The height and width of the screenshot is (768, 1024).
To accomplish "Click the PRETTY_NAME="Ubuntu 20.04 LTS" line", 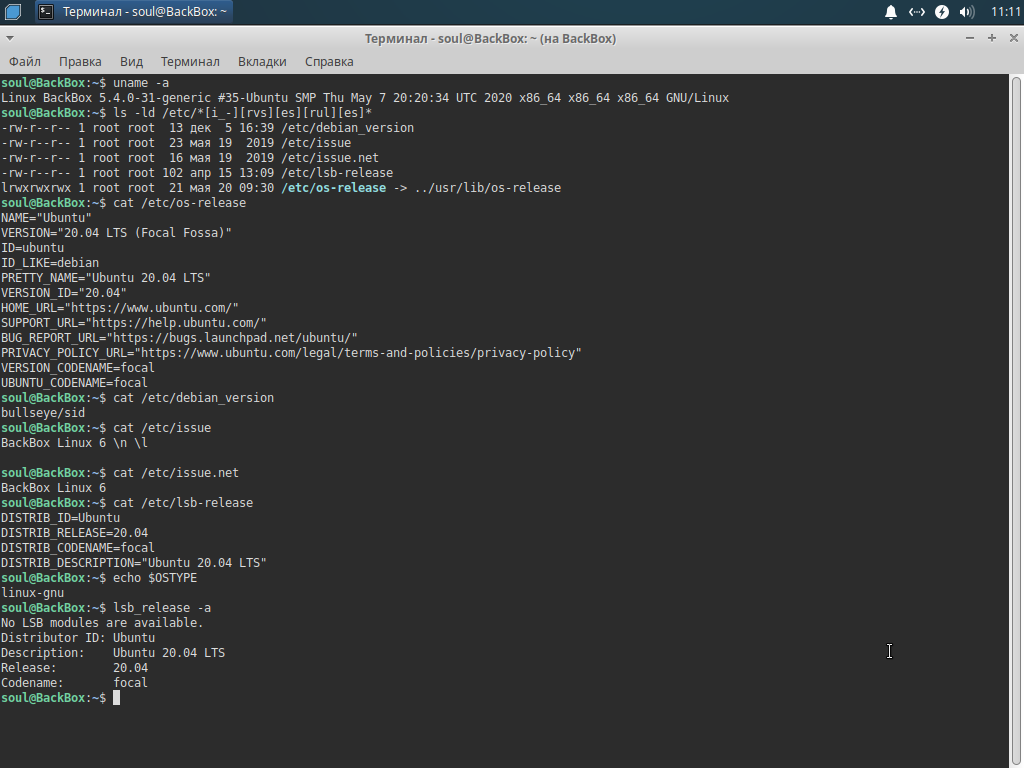I will point(106,278).
